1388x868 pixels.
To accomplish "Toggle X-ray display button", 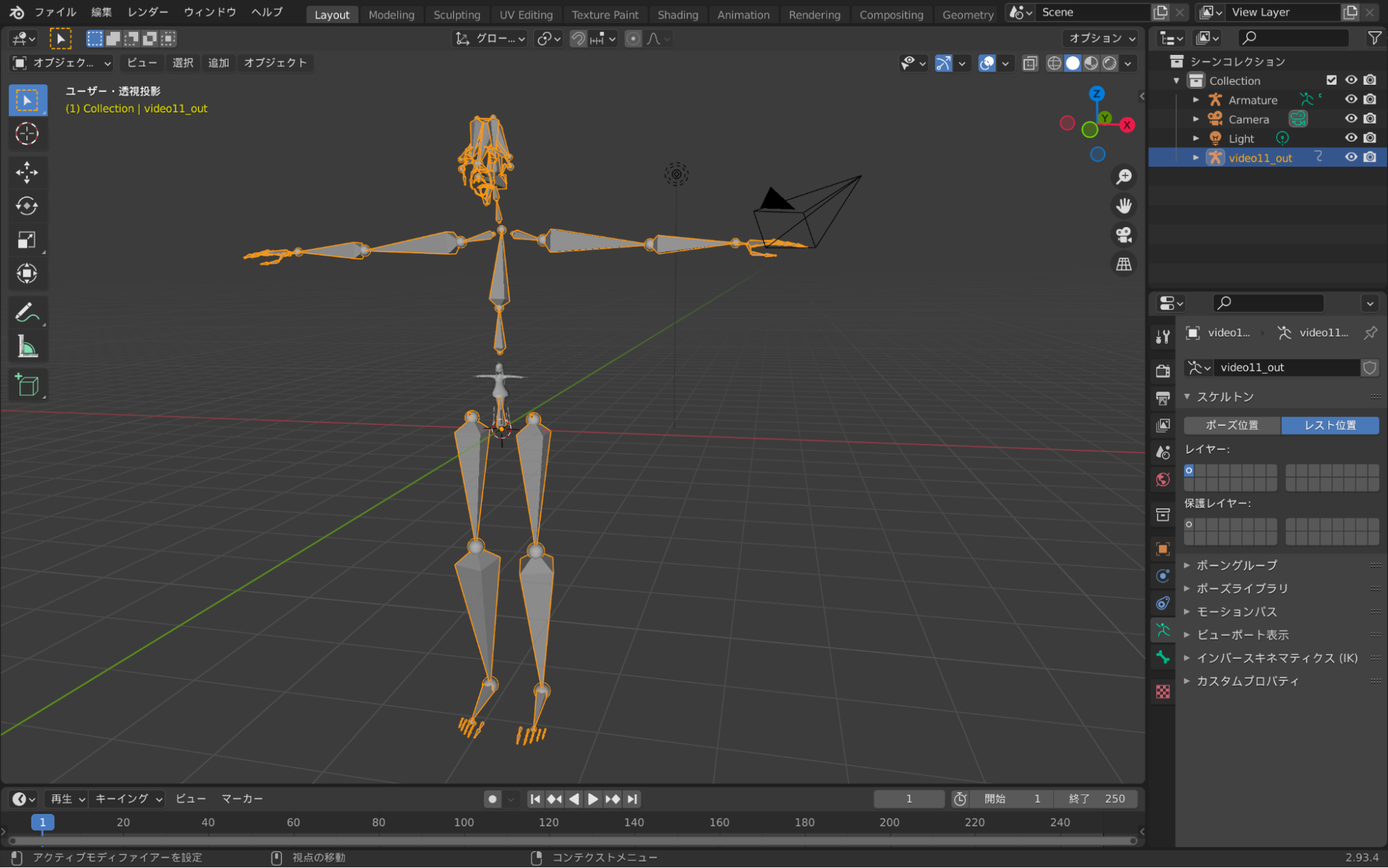I will [x=1030, y=63].
